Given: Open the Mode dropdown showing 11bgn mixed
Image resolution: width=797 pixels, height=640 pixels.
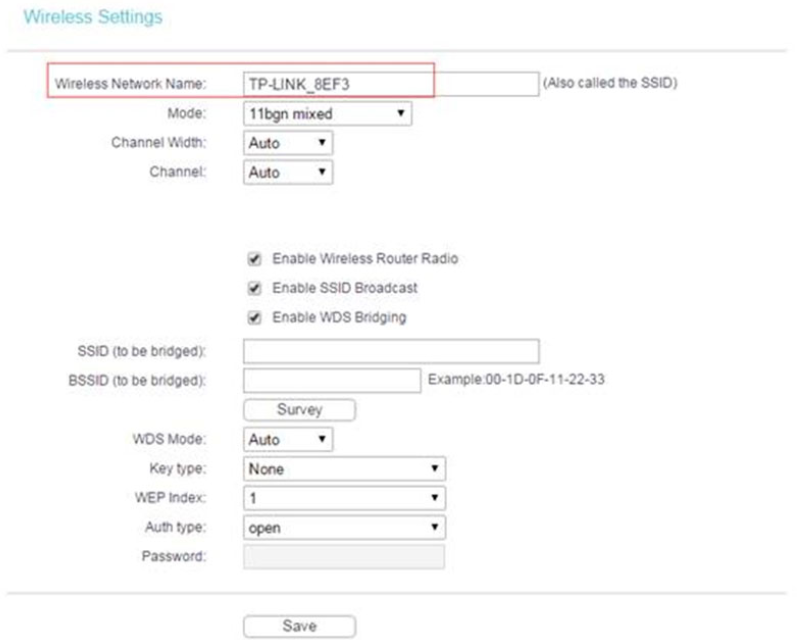Looking at the screenshot, I should tap(328, 114).
